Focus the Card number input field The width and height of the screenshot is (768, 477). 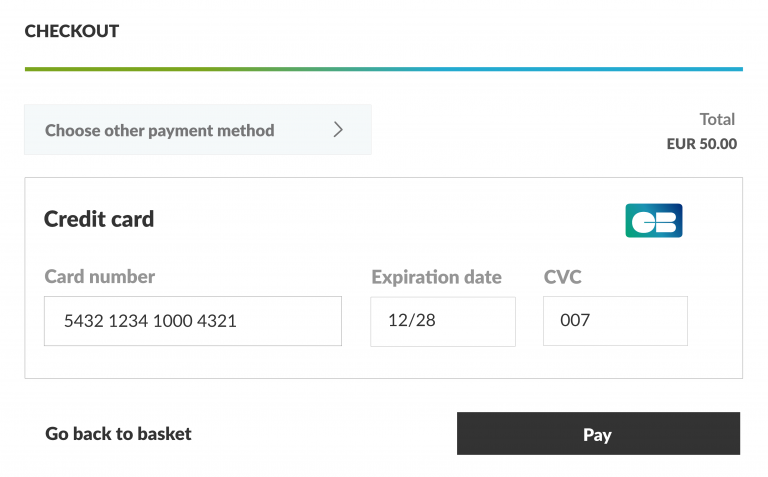[192, 321]
